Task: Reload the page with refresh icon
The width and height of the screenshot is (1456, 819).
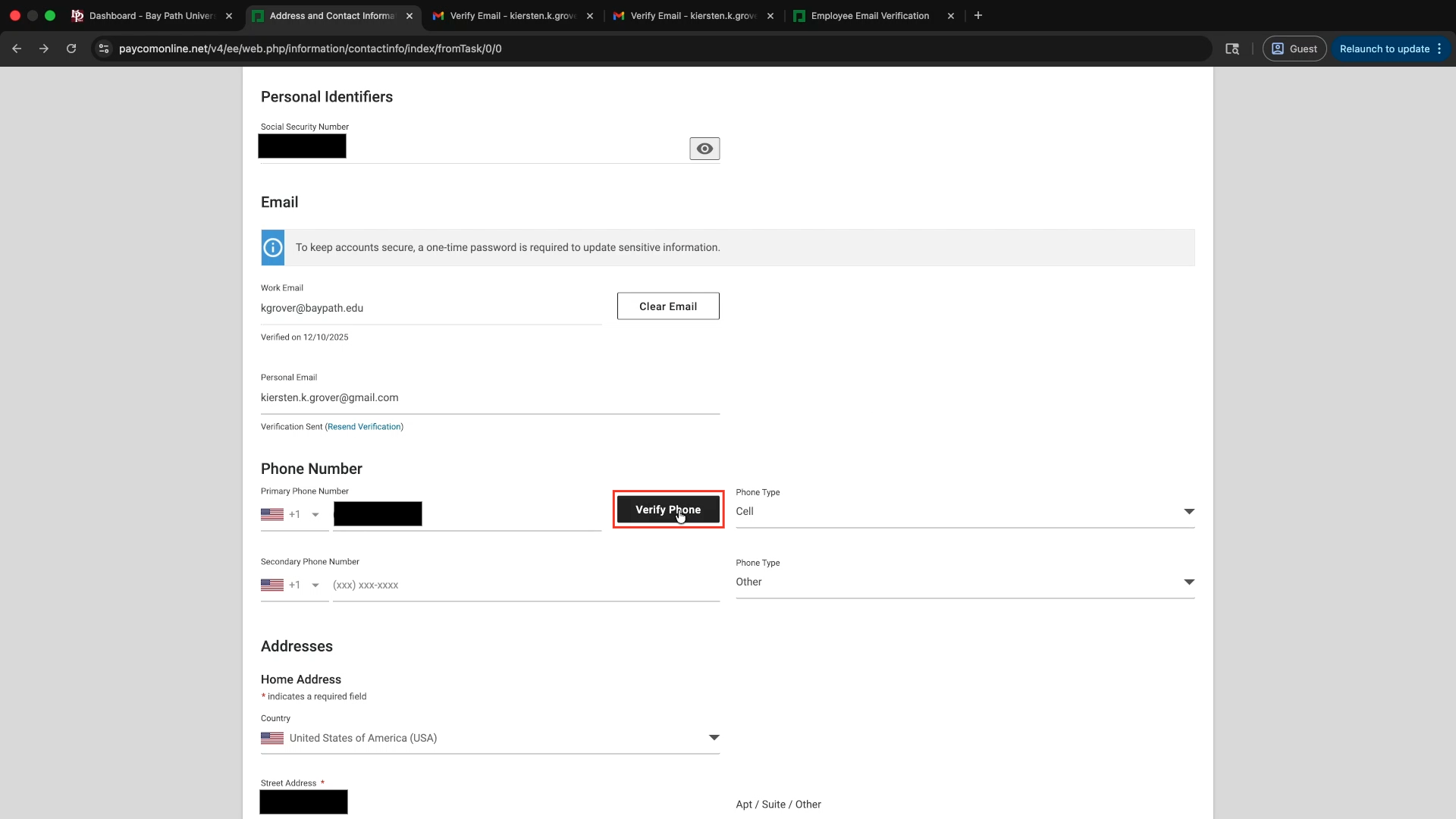Action: [x=71, y=49]
